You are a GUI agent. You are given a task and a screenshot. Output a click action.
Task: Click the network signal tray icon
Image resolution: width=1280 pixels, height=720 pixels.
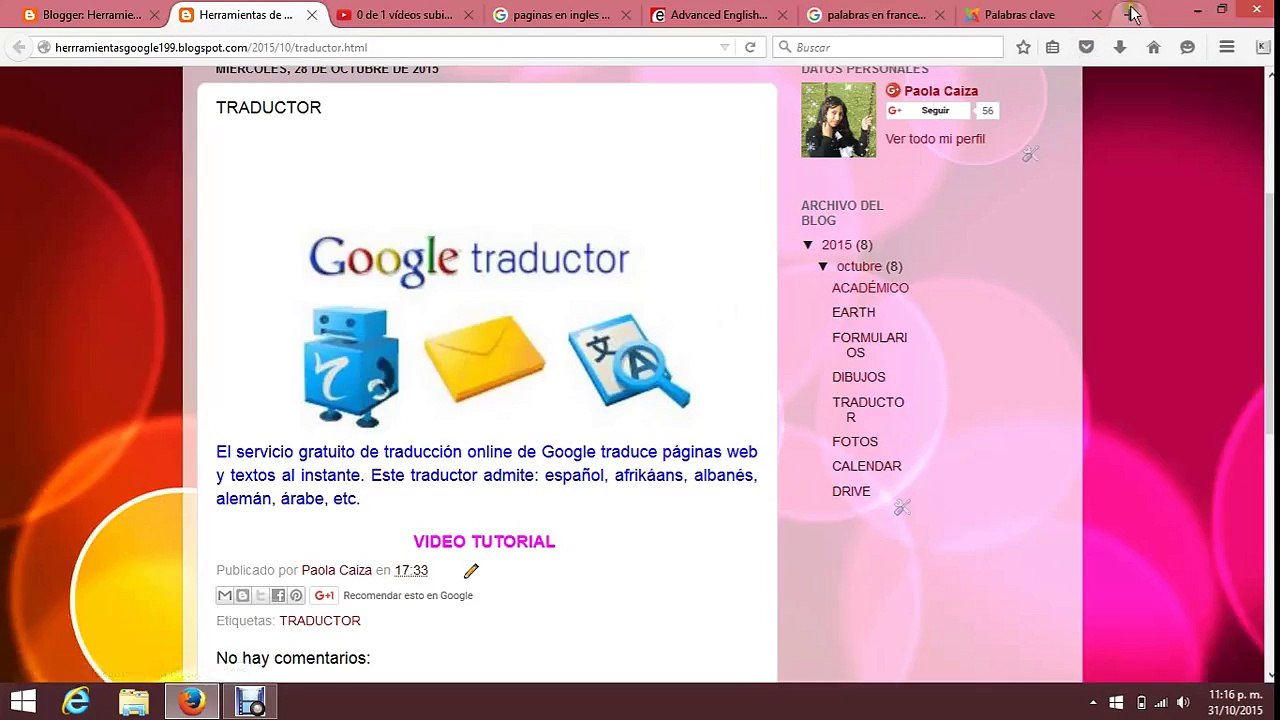[x=1161, y=702]
